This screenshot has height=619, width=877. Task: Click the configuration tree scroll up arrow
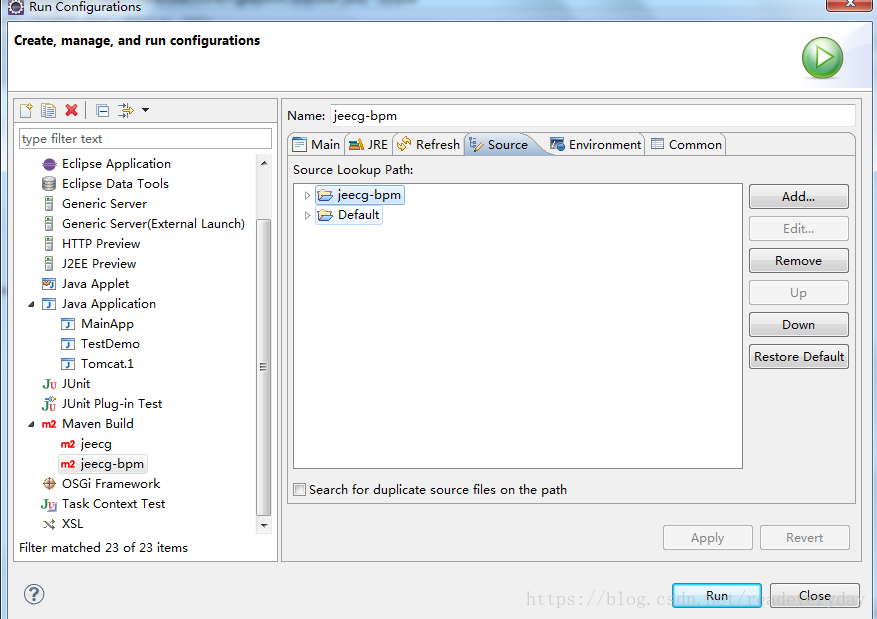[264, 163]
